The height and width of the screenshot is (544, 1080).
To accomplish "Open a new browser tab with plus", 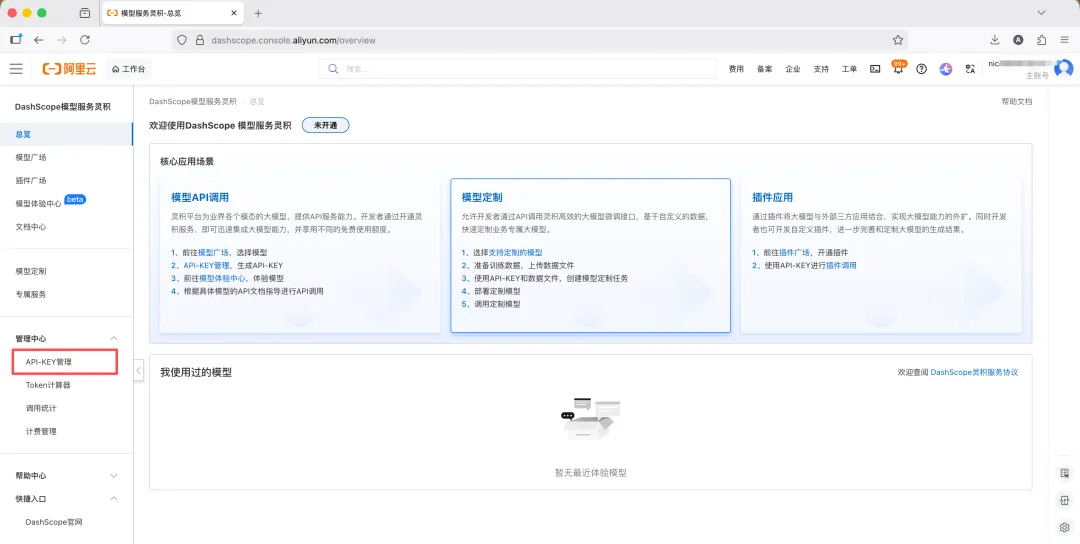I will click(258, 13).
